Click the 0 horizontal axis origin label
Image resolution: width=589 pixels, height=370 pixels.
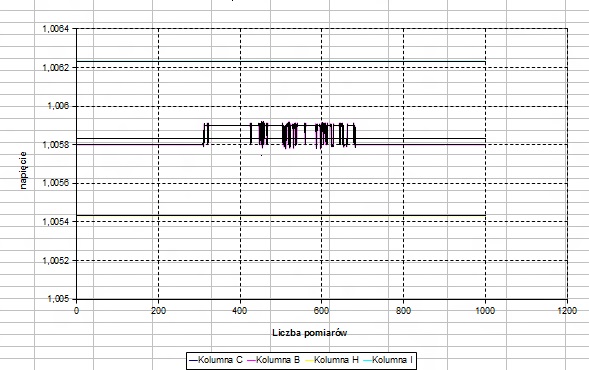click(76, 311)
